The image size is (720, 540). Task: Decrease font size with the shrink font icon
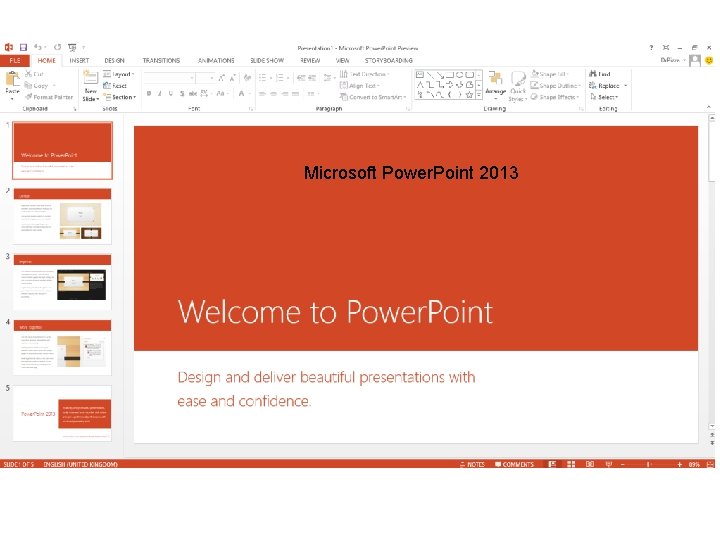232,78
